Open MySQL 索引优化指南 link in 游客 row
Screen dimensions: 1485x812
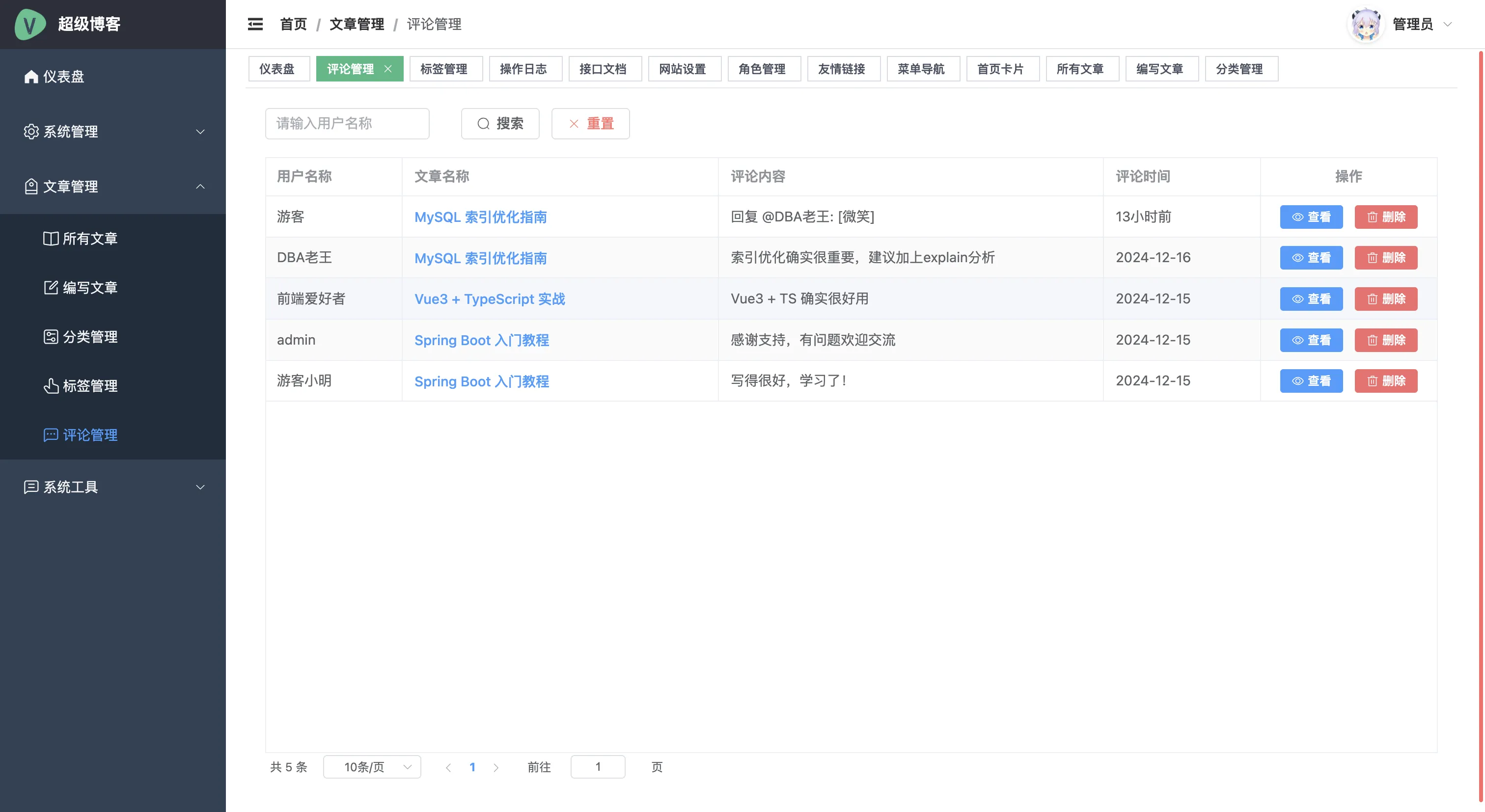(480, 217)
